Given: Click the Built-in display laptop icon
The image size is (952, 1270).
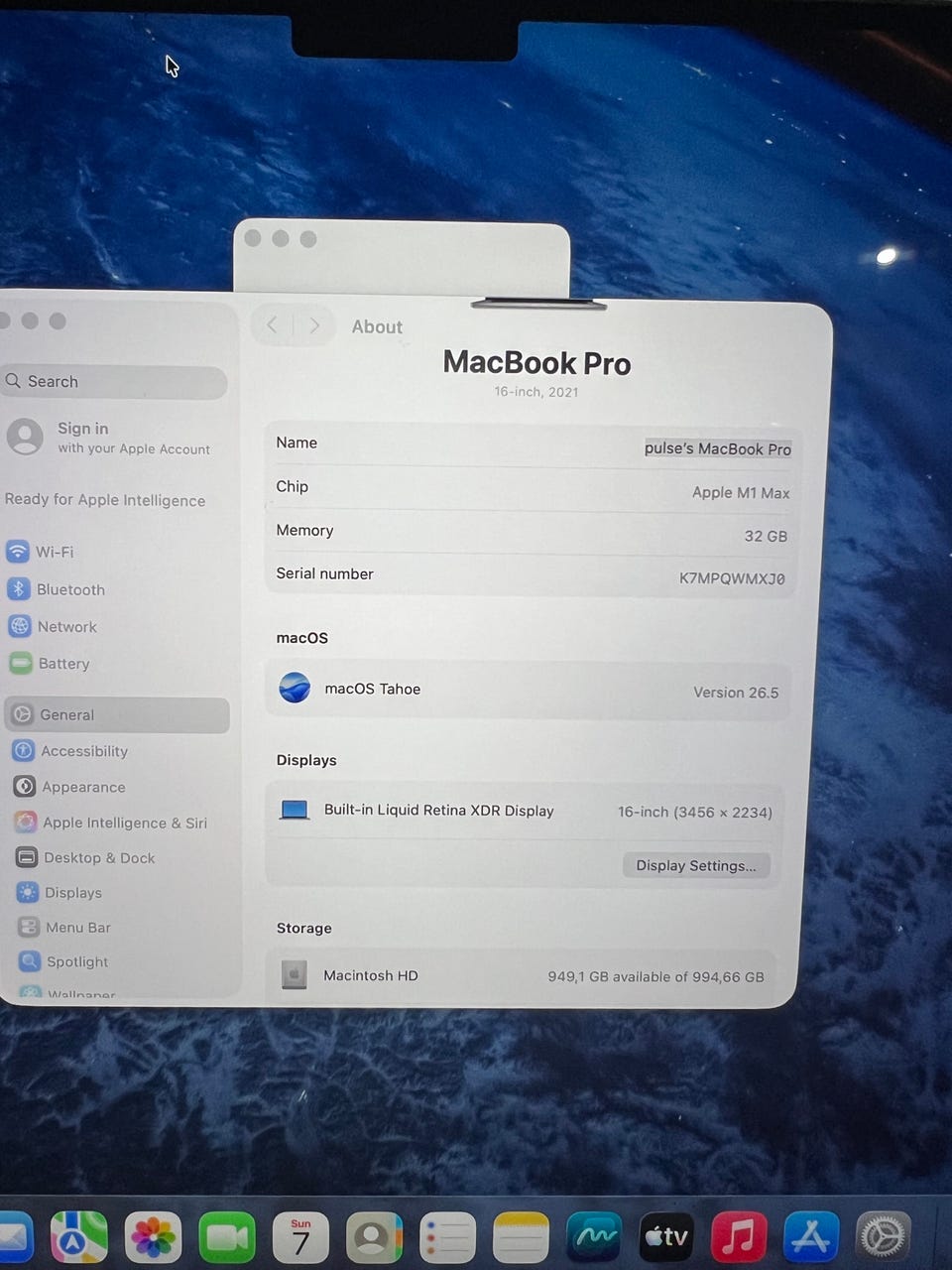Looking at the screenshot, I should 295,810.
